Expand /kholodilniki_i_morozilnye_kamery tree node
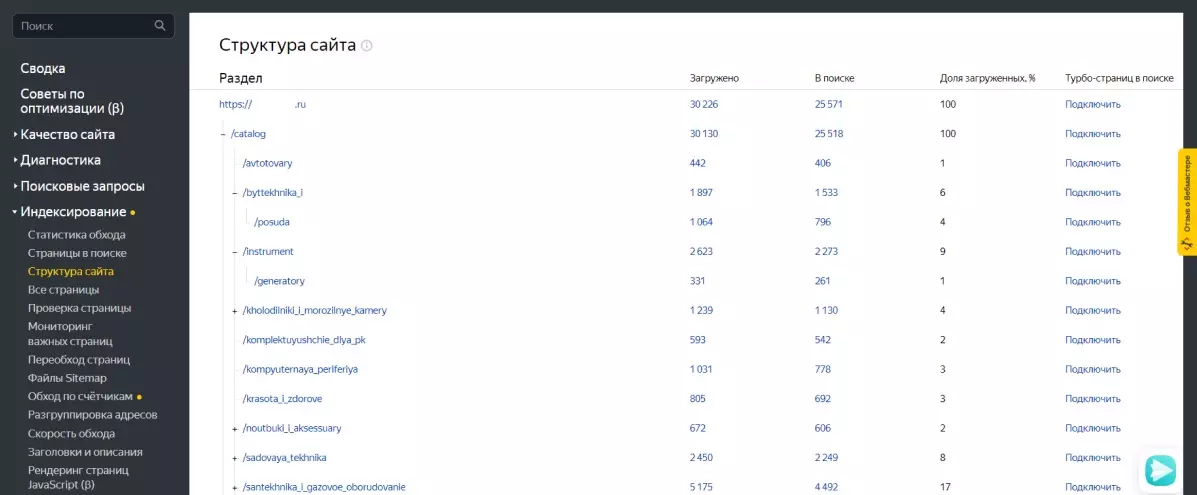This screenshot has width=1197, height=495. [234, 311]
